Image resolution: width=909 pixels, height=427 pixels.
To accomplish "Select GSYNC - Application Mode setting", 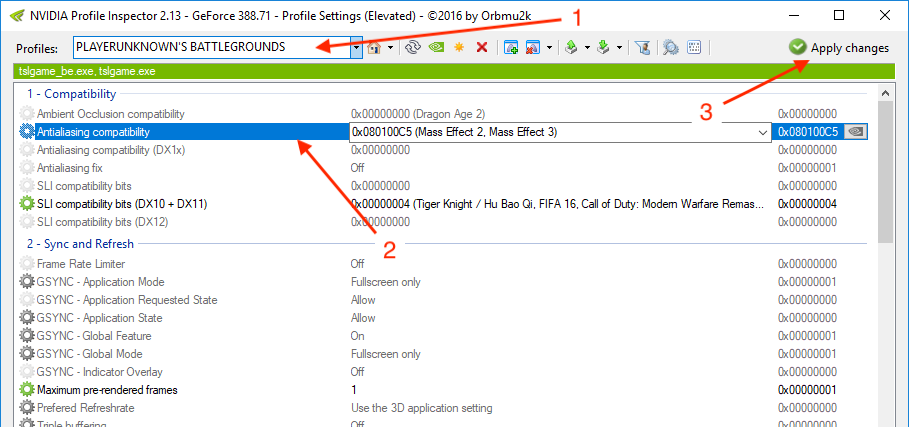I will click(443, 282).
